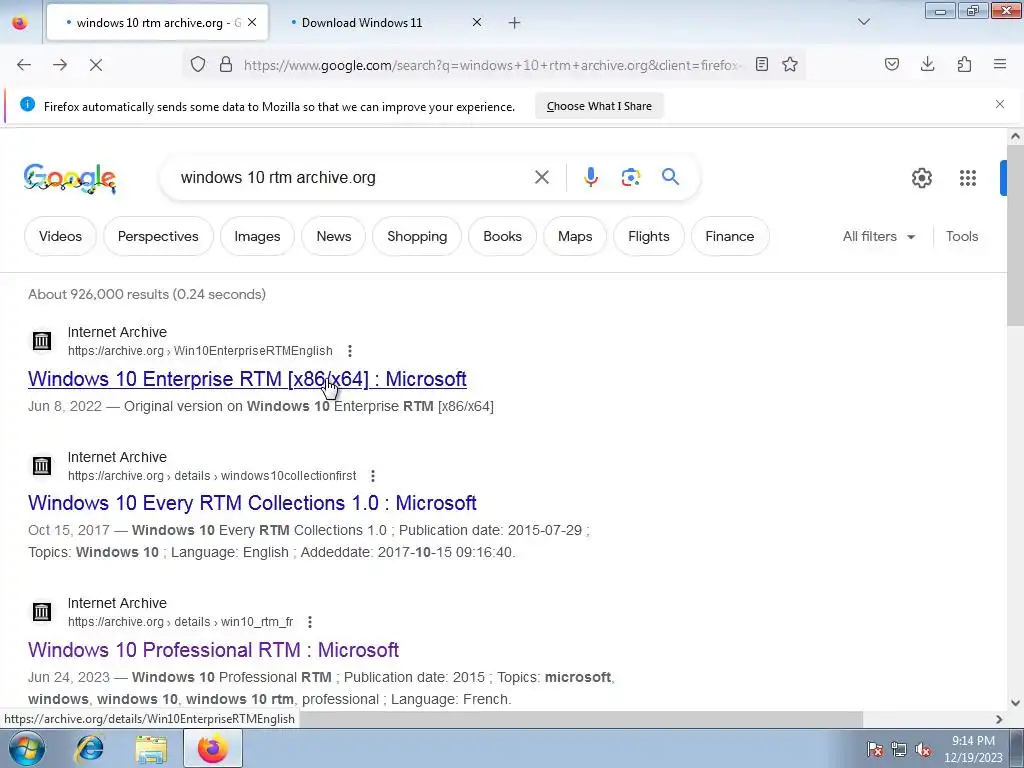
Task: Open the Google apps grid
Action: point(968,178)
